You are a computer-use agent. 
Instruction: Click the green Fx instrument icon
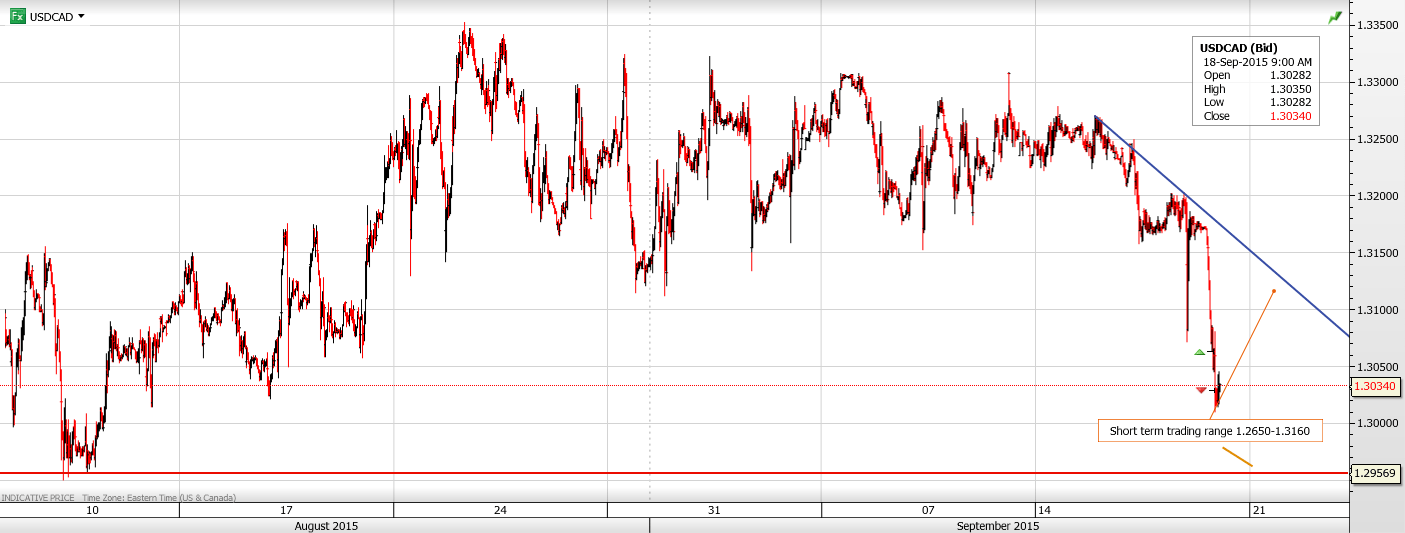(18, 16)
